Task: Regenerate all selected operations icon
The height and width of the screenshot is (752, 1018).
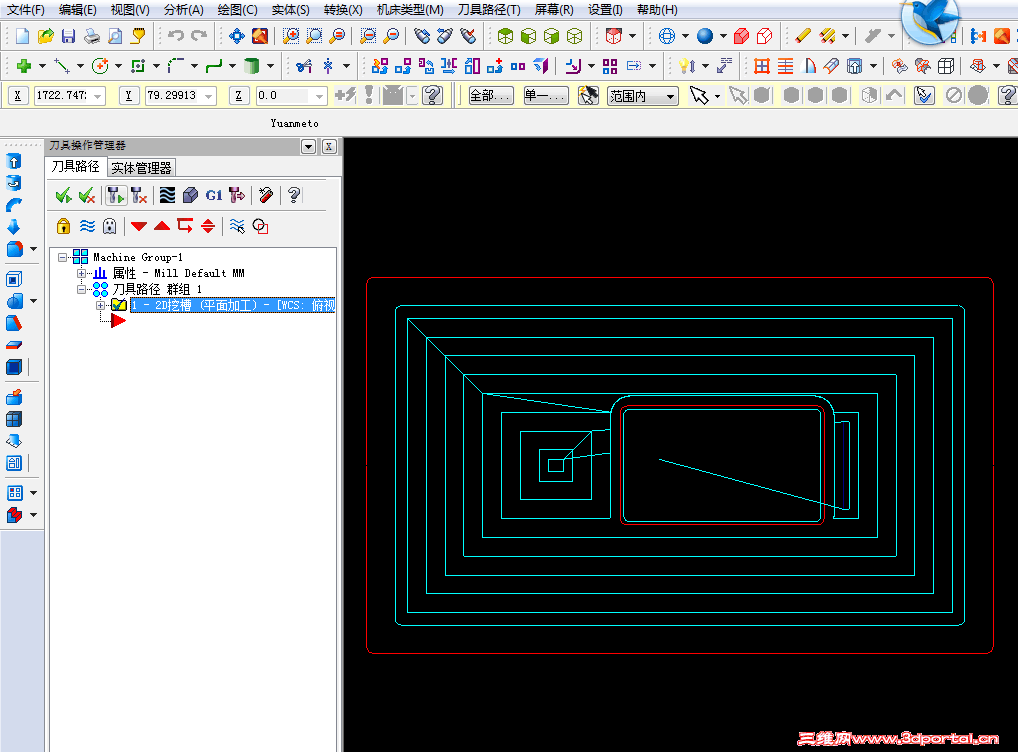Action: (116, 195)
